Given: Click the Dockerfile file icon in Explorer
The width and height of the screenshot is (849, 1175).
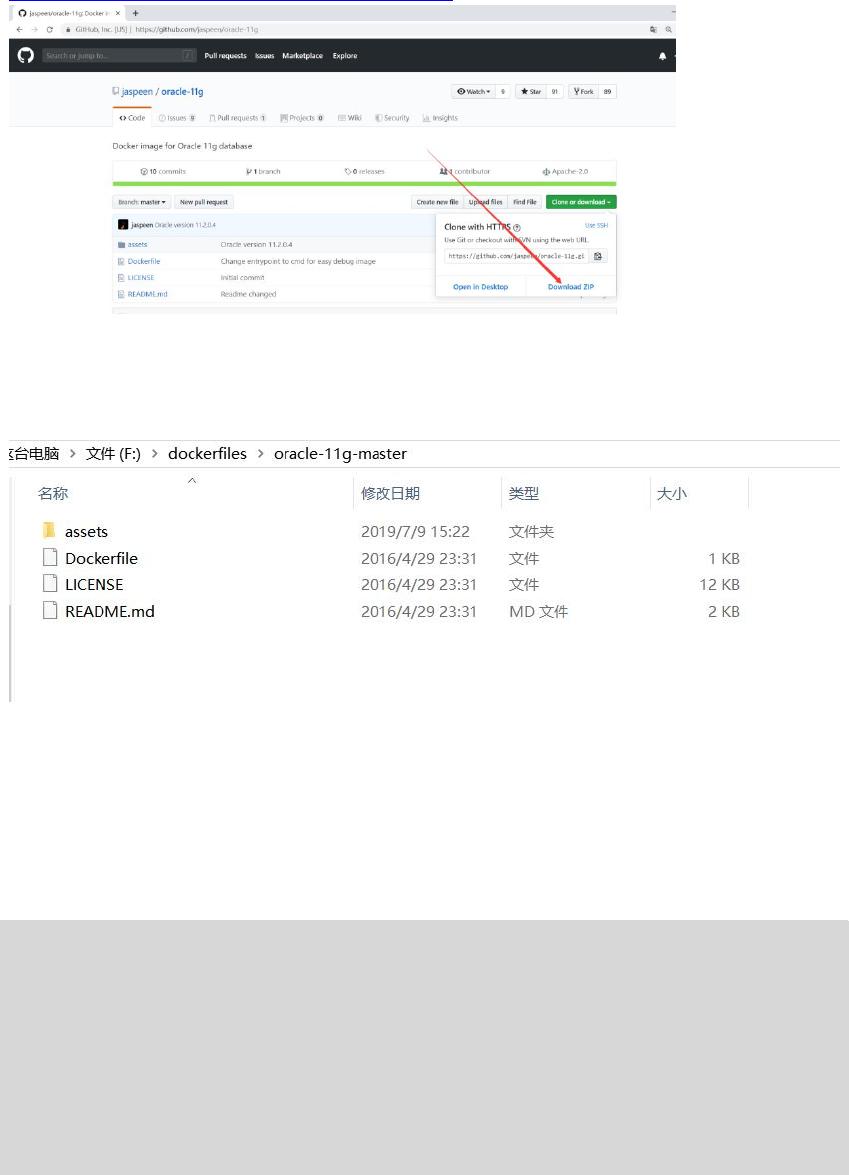Looking at the screenshot, I should point(49,558).
